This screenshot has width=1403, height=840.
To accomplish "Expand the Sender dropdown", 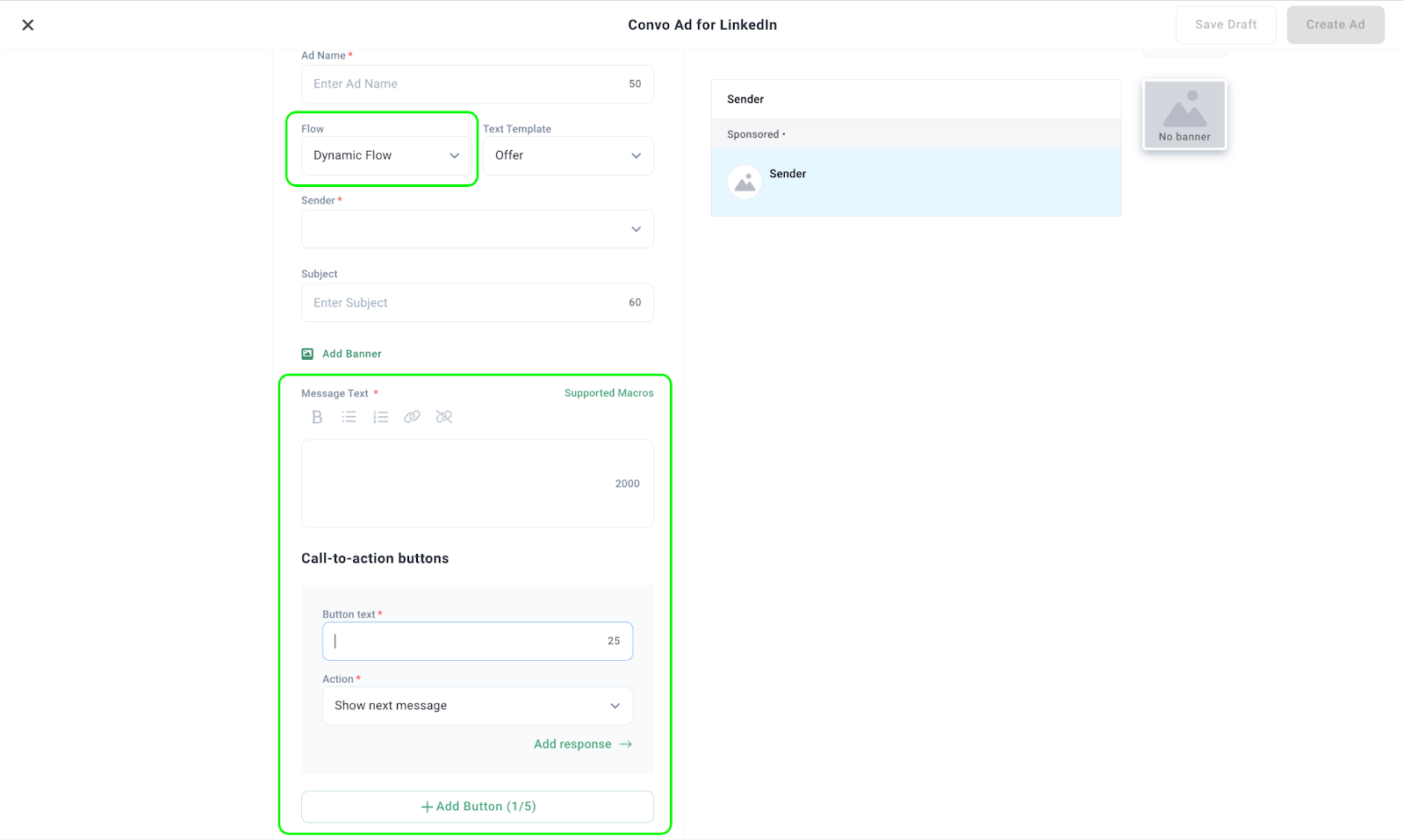I will point(477,229).
